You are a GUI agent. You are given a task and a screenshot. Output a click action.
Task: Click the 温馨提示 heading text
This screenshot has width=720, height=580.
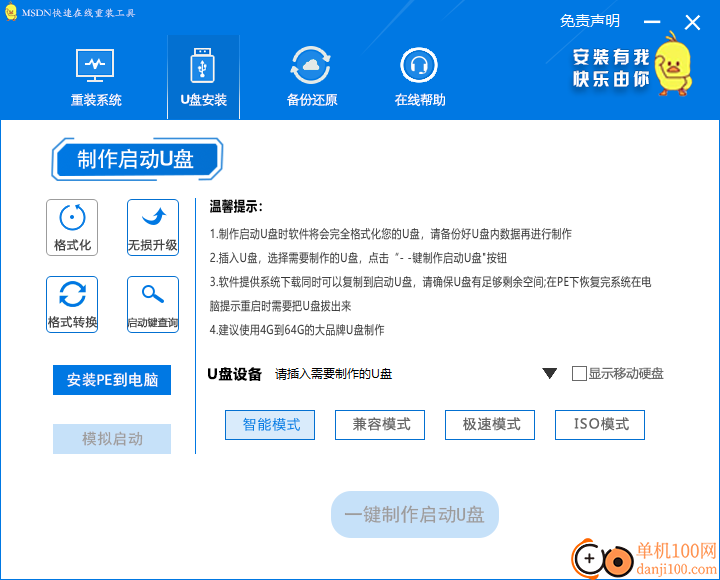236,207
